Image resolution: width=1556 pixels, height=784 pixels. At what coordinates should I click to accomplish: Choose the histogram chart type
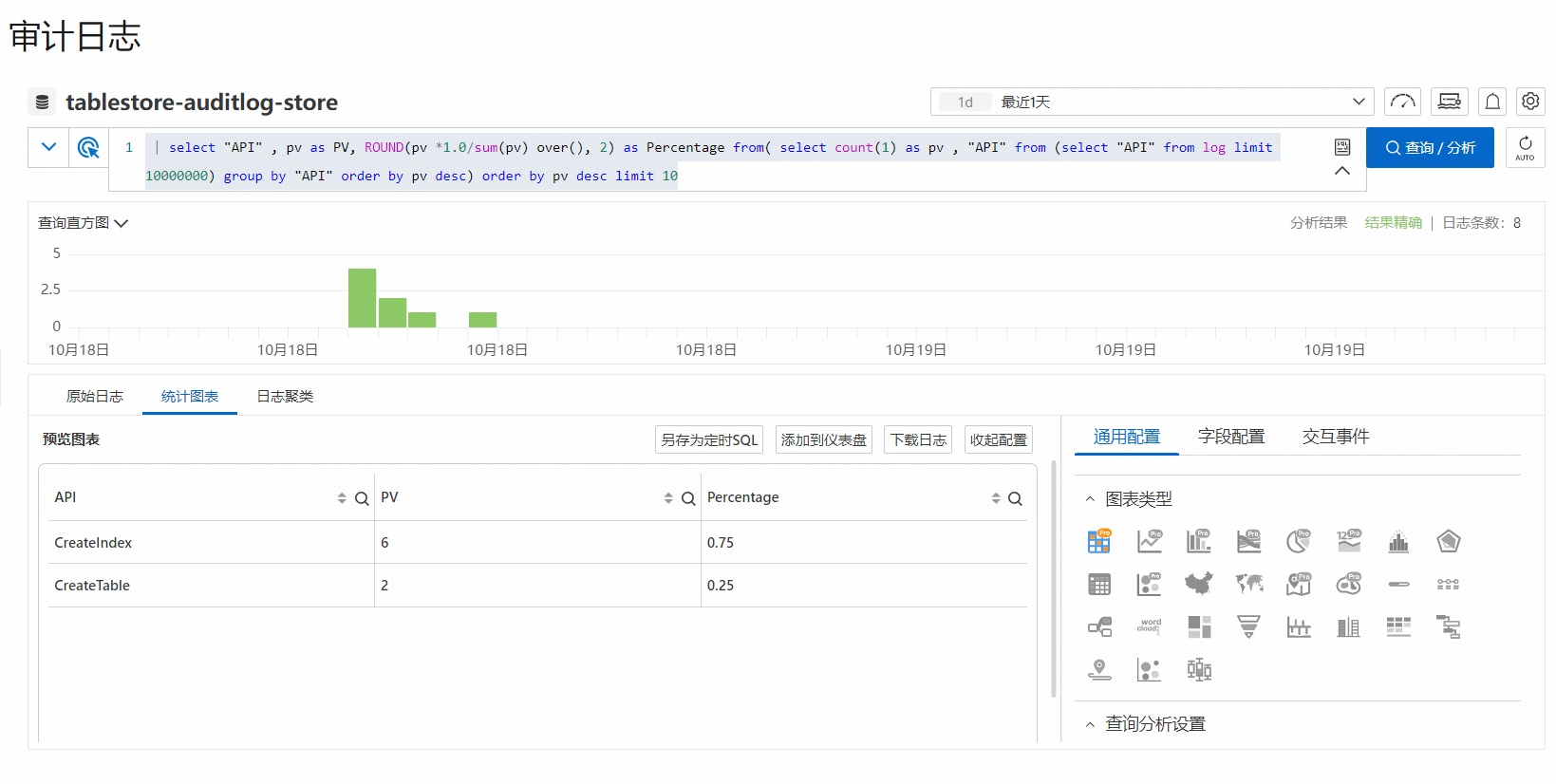point(1398,541)
